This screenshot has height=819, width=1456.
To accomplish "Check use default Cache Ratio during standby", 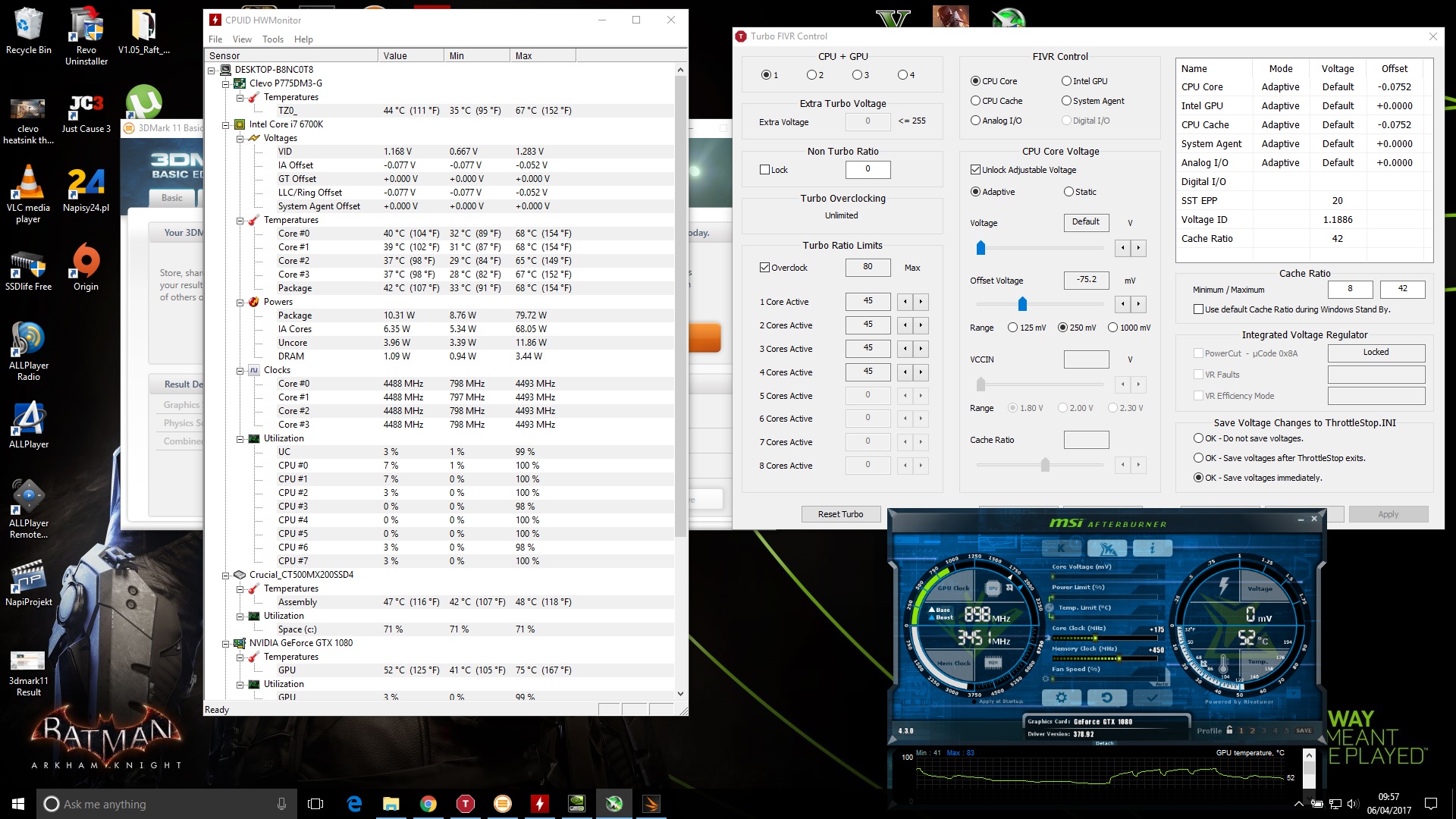I will pyautogui.click(x=1198, y=309).
